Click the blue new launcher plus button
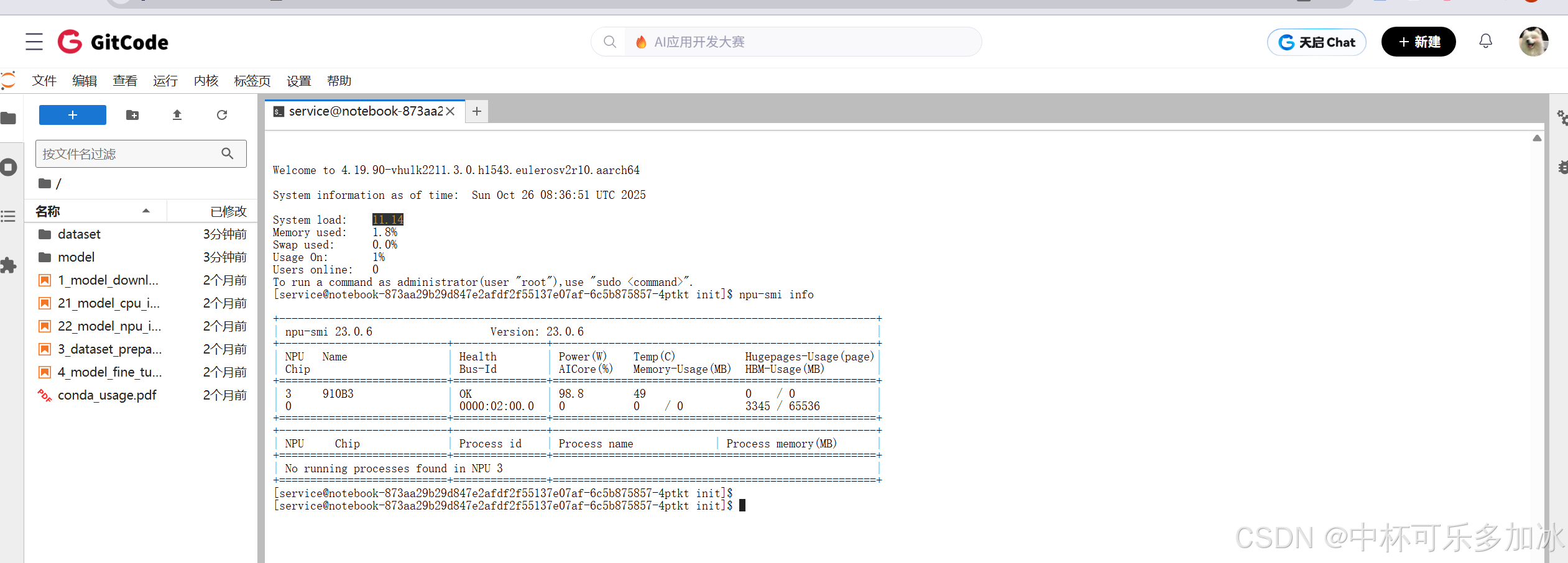Image resolution: width=1568 pixels, height=563 pixels. pos(73,115)
